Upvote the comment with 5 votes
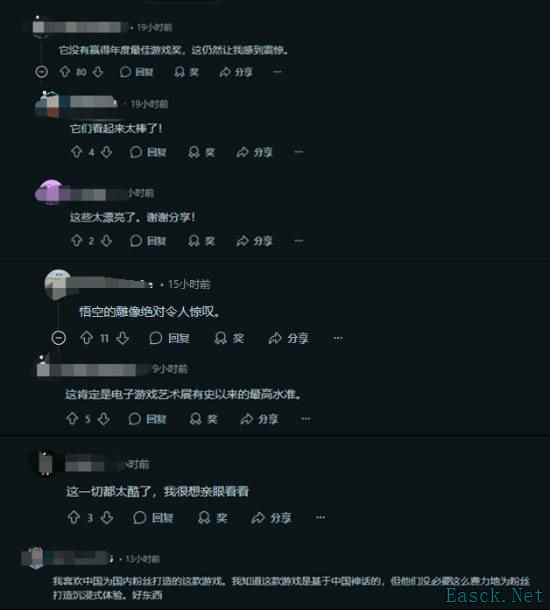The height and width of the screenshot is (610, 550). 72,419
